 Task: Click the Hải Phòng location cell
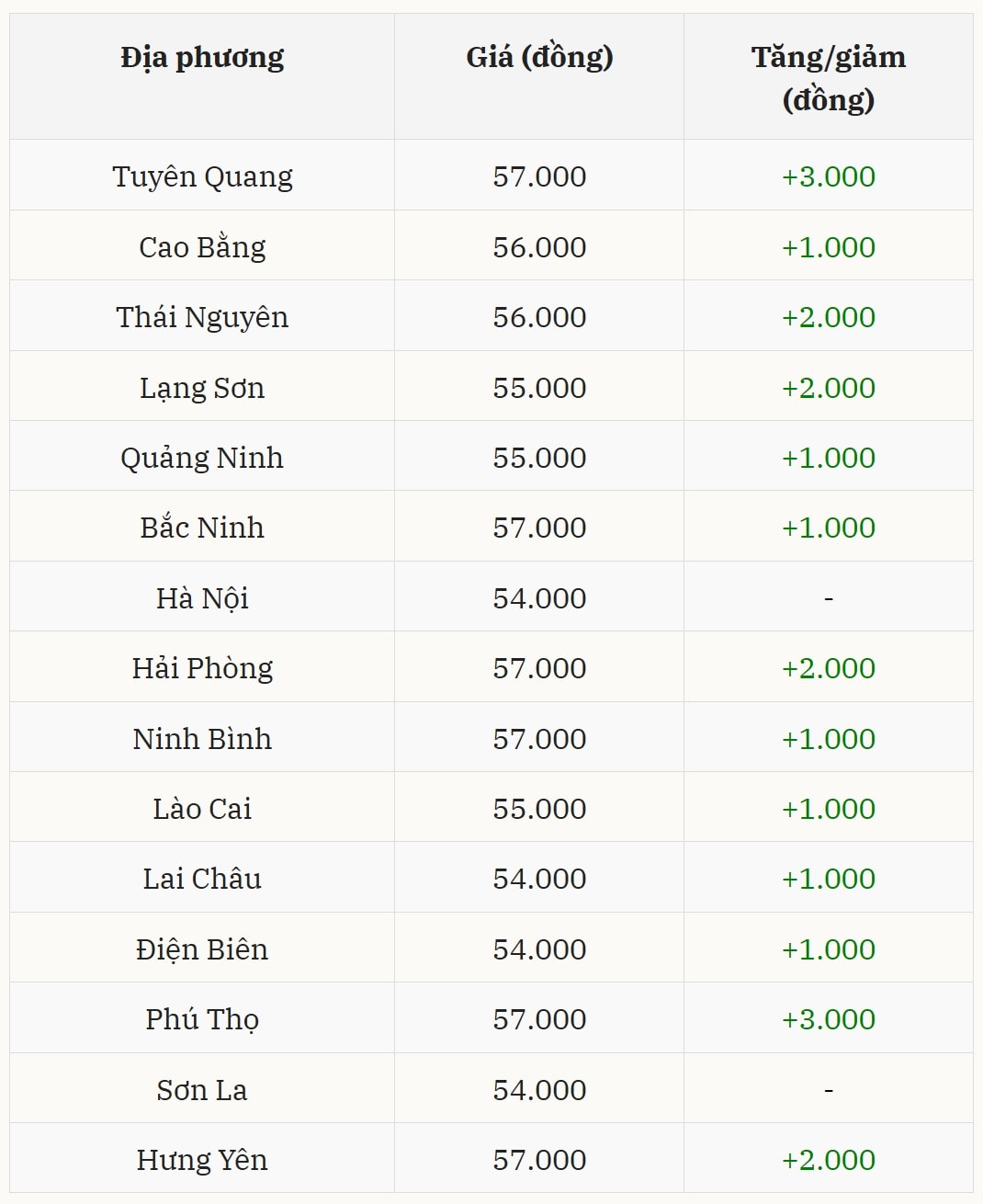[202, 668]
